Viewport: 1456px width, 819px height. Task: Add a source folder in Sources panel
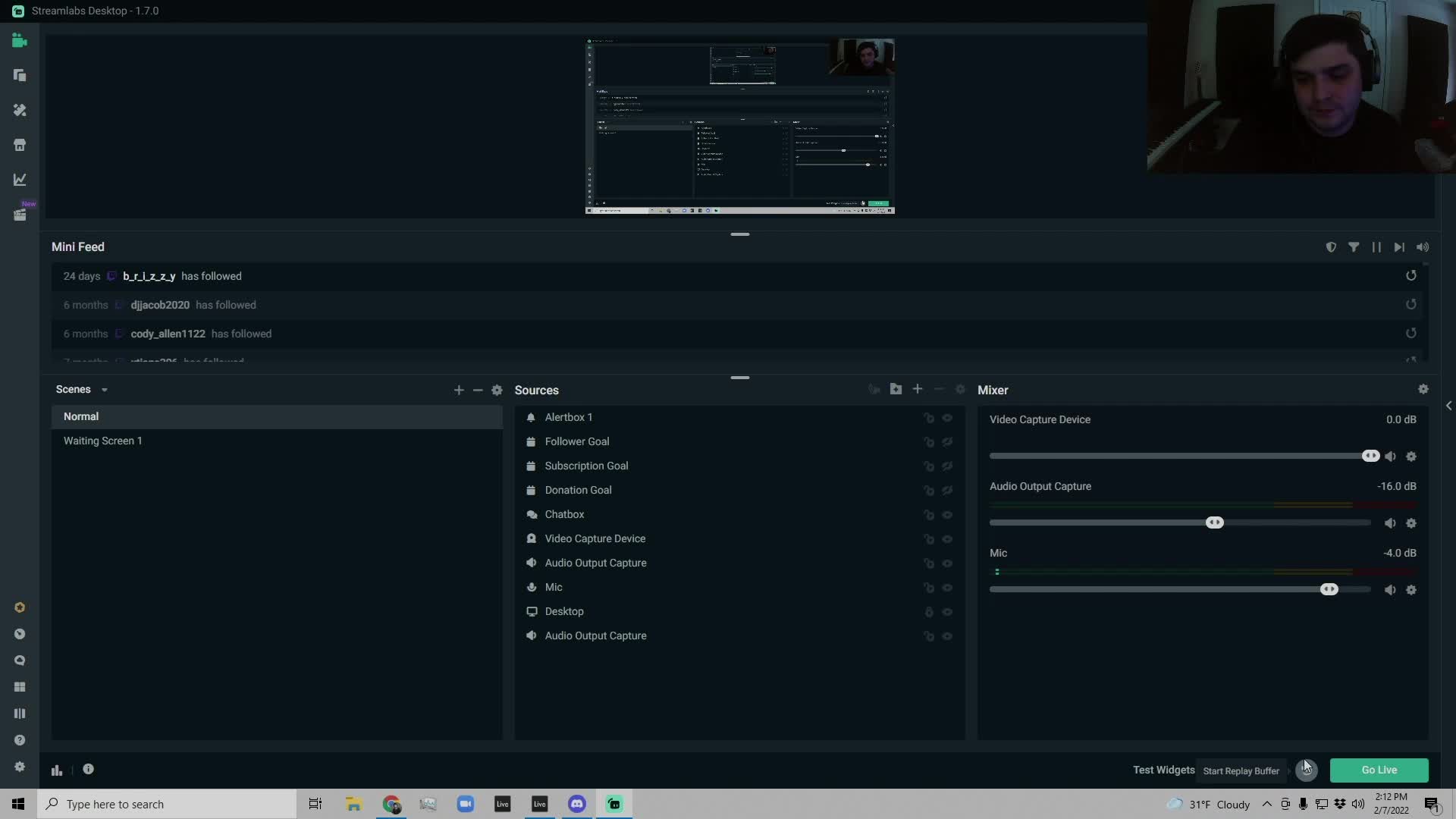click(x=896, y=389)
